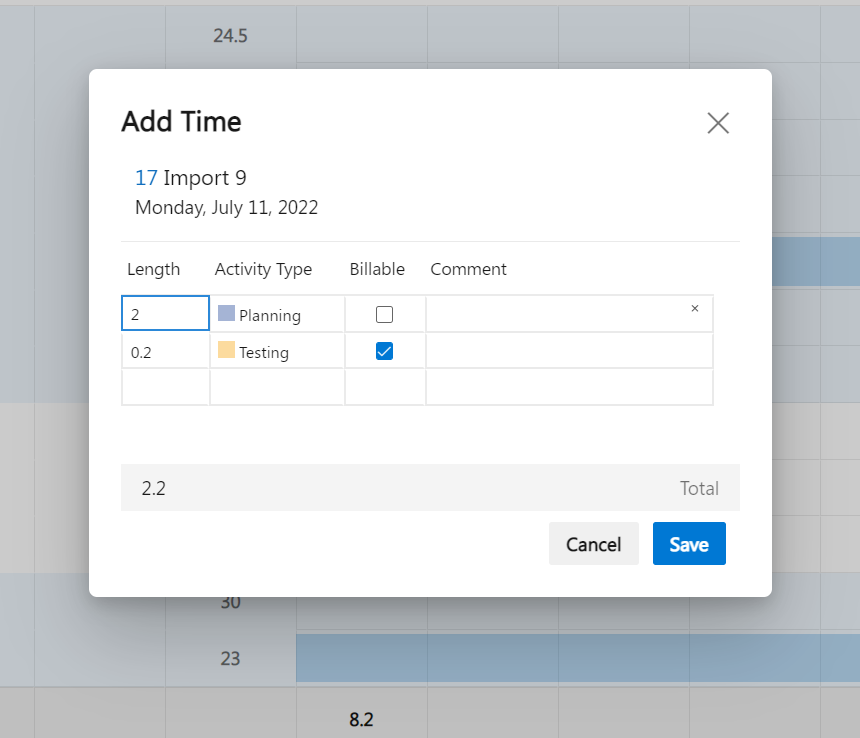Click the empty row Comment cell
This screenshot has height=738, width=860.
(569, 388)
